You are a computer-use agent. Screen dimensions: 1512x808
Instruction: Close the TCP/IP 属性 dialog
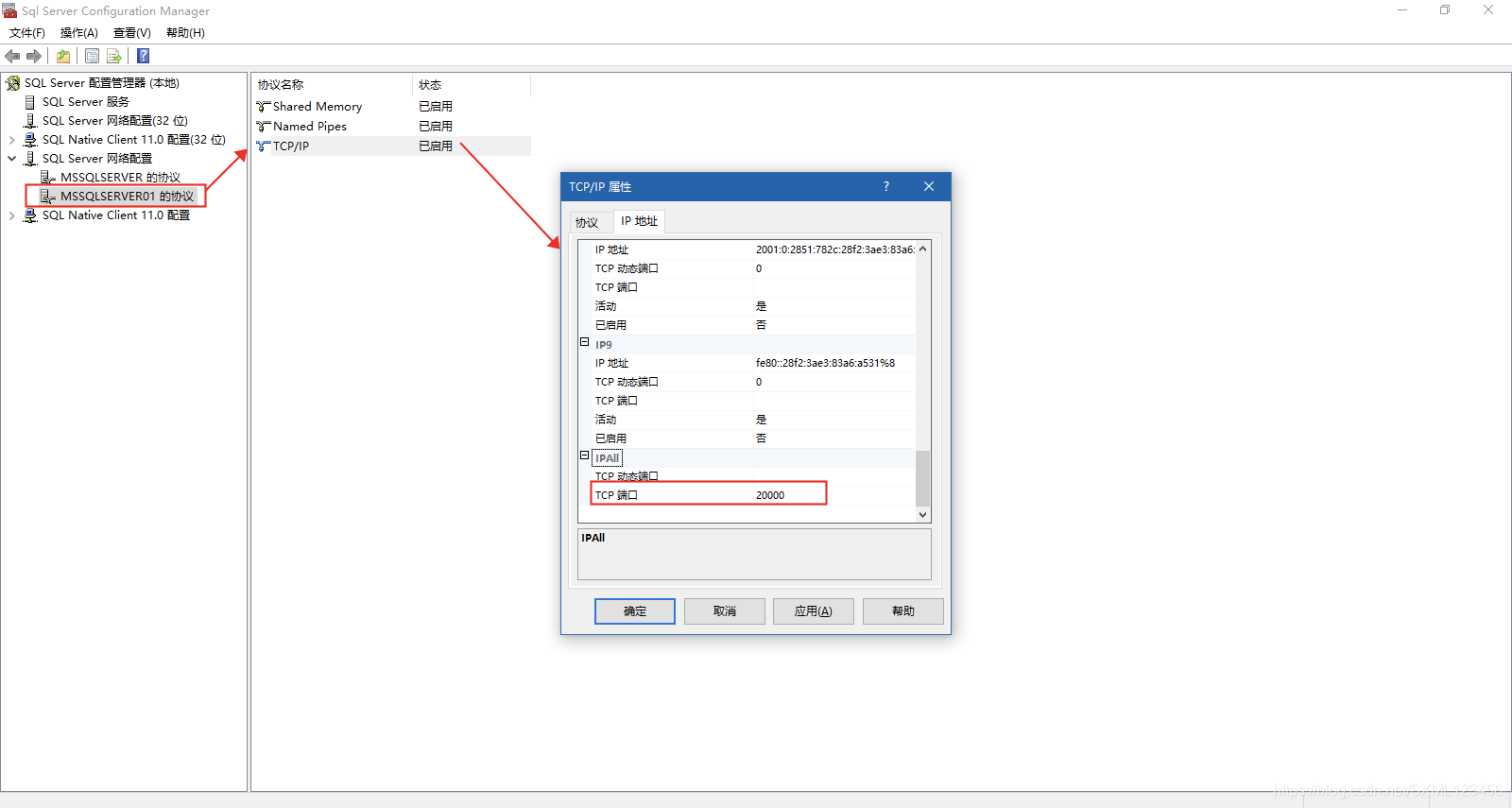(x=929, y=186)
